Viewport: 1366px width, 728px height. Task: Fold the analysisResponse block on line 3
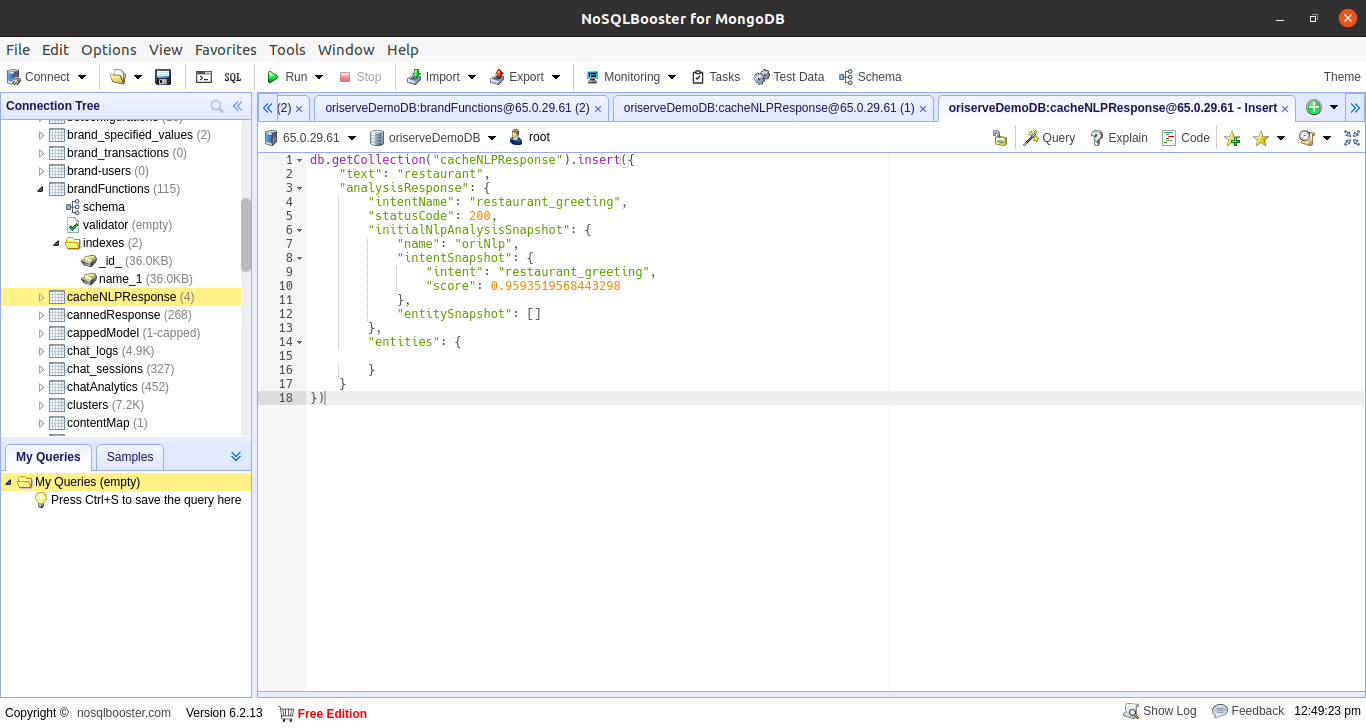click(x=300, y=188)
